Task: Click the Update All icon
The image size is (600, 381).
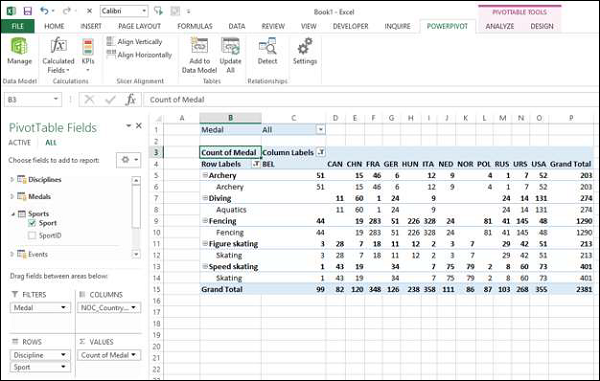Action: [x=230, y=46]
